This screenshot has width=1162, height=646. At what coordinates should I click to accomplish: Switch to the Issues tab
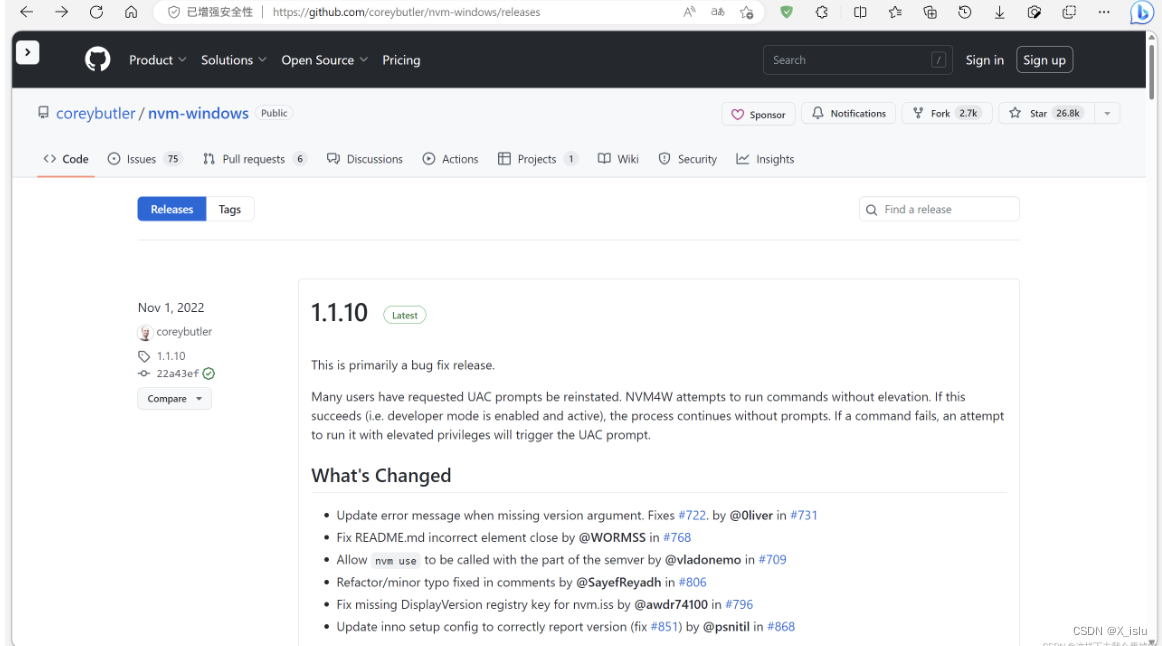click(145, 159)
